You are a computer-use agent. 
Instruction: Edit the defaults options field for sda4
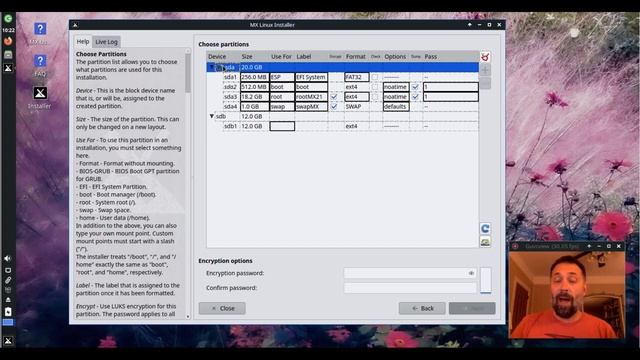click(396, 107)
